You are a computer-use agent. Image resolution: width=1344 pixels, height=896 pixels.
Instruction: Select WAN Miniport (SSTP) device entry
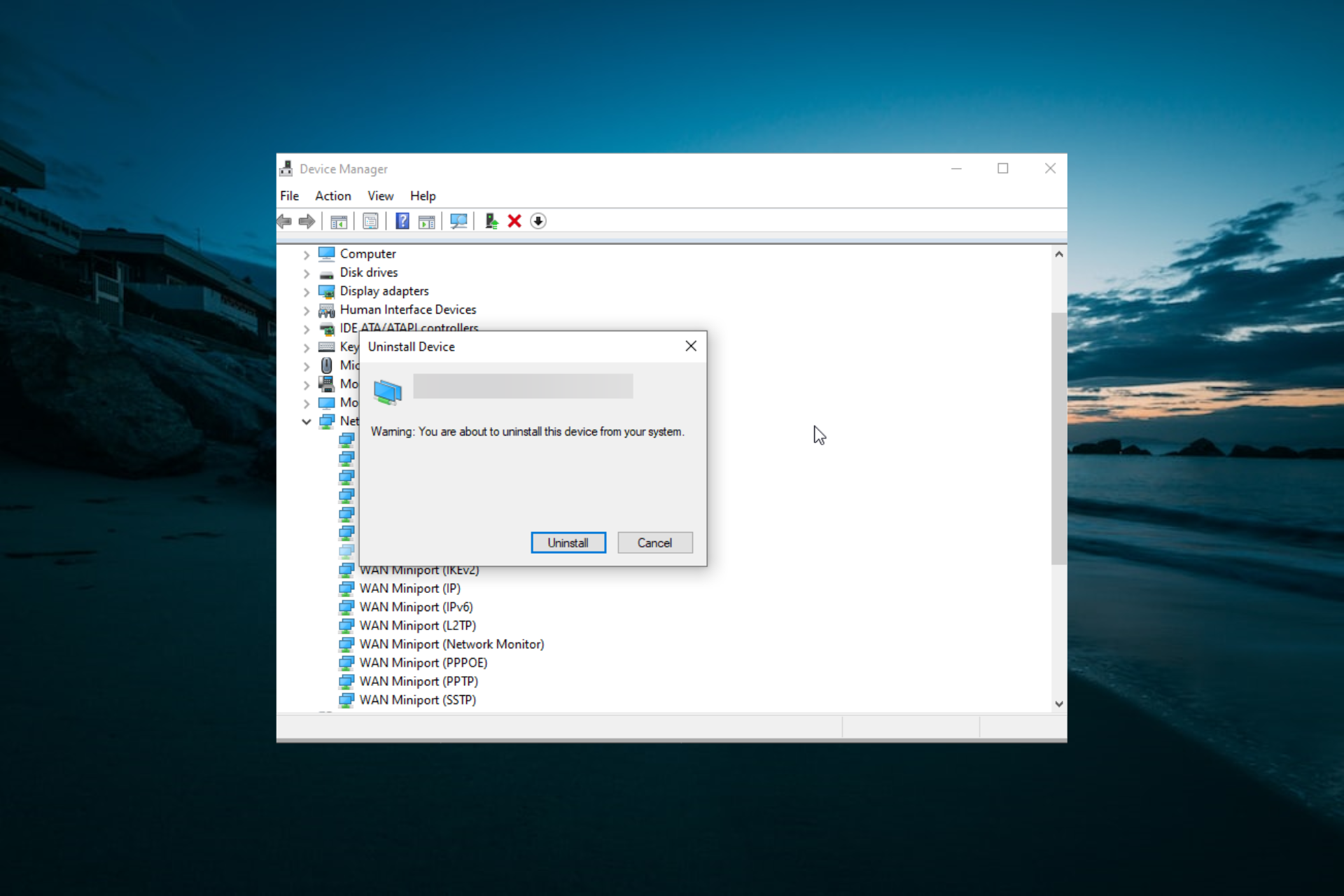(417, 700)
